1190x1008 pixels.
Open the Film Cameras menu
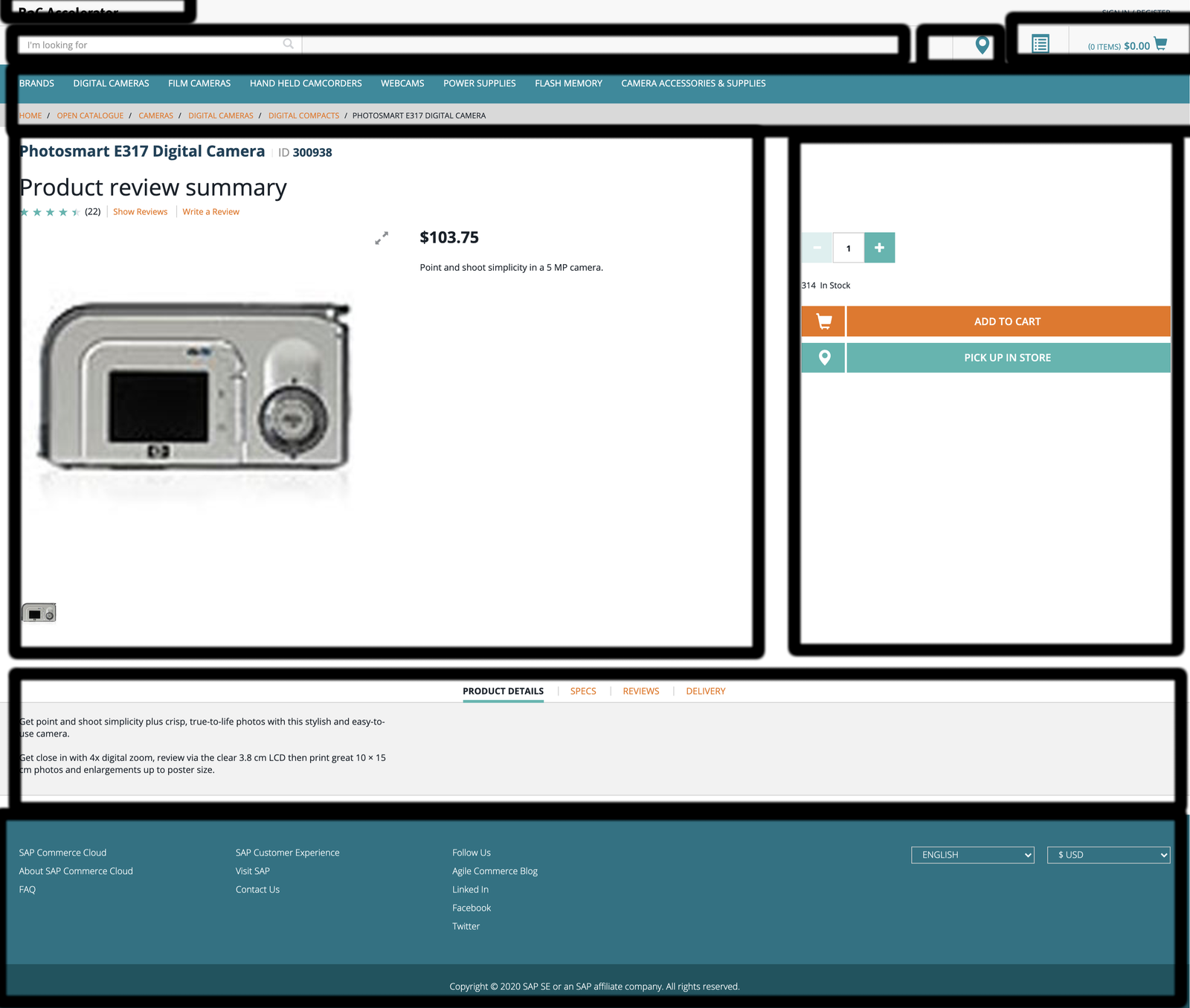[199, 83]
